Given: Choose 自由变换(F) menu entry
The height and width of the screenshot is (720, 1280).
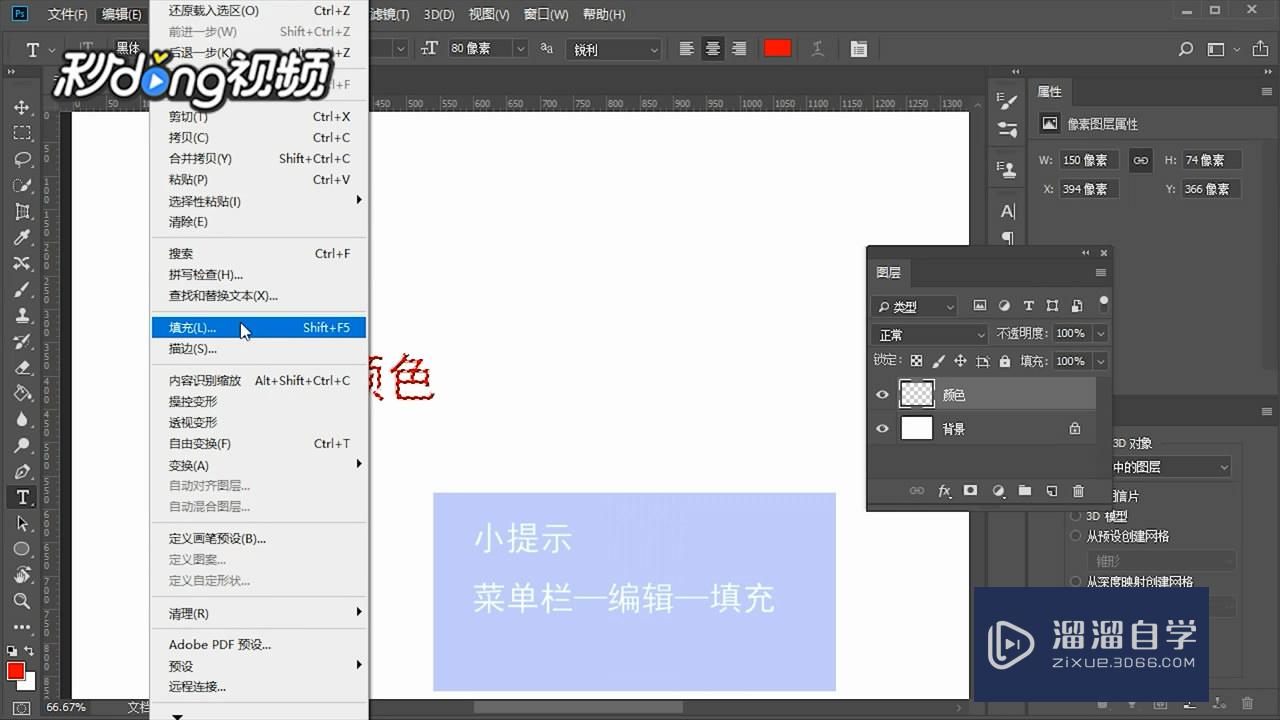Looking at the screenshot, I should 259,444.
